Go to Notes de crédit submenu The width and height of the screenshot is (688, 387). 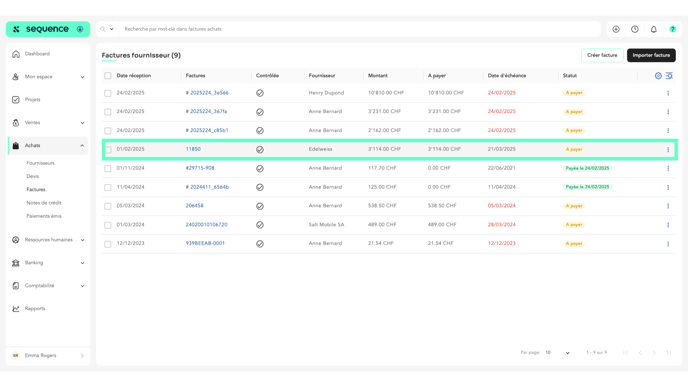click(x=44, y=203)
